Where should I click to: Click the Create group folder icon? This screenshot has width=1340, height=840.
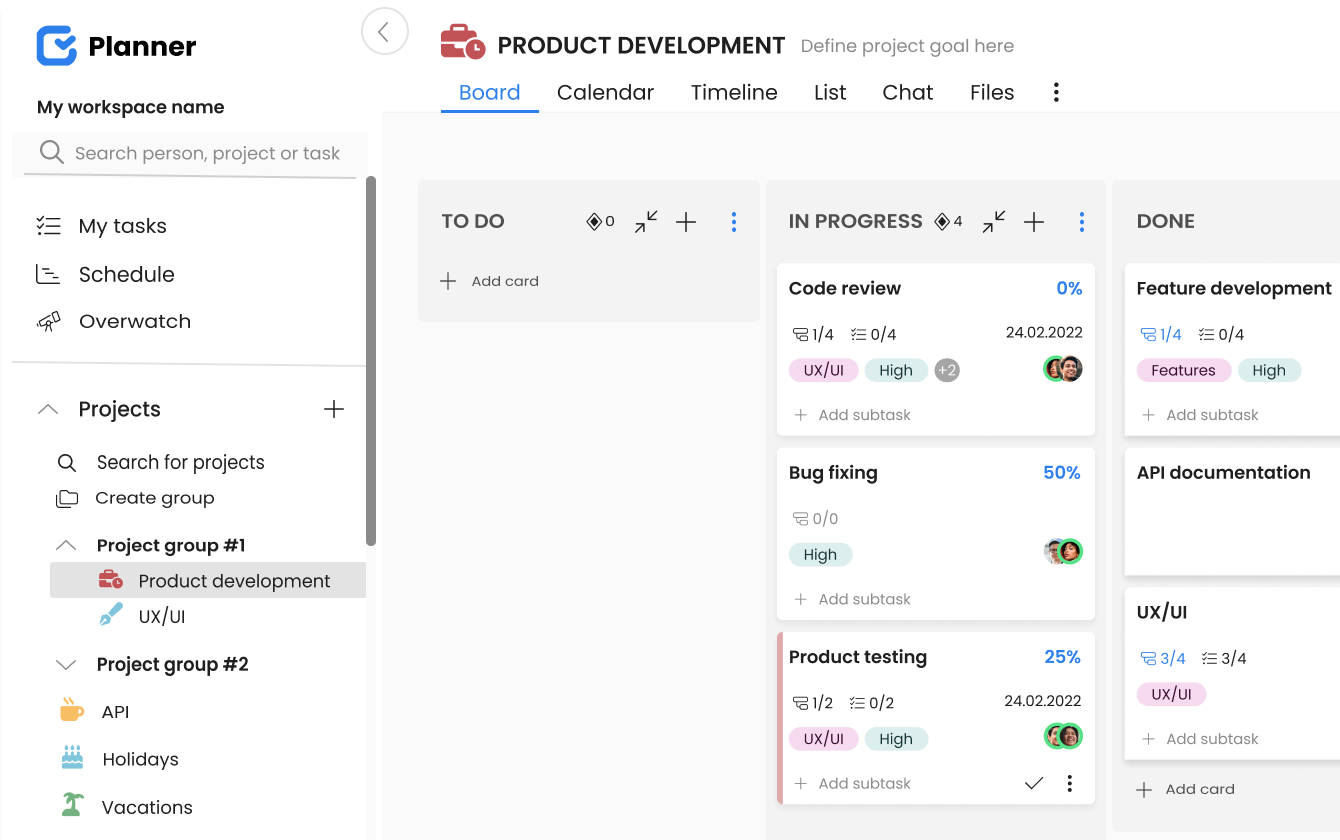[x=67, y=498]
